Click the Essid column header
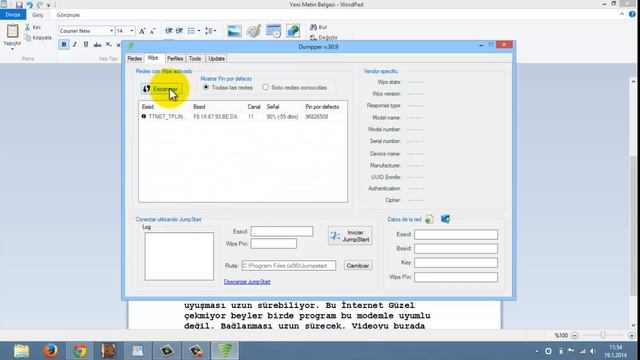 [x=148, y=107]
